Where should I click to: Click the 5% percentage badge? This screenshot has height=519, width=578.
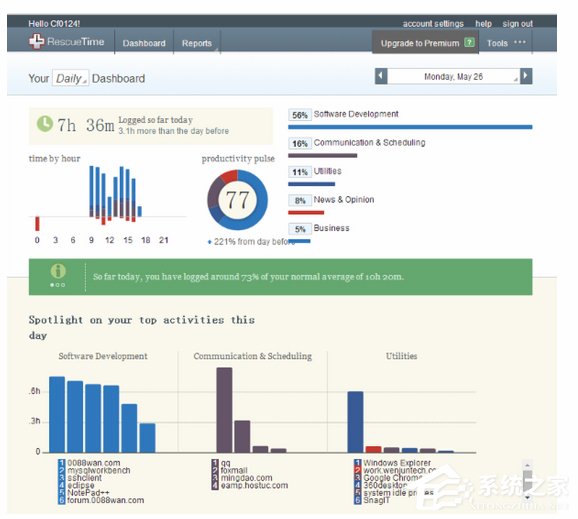[x=300, y=229]
